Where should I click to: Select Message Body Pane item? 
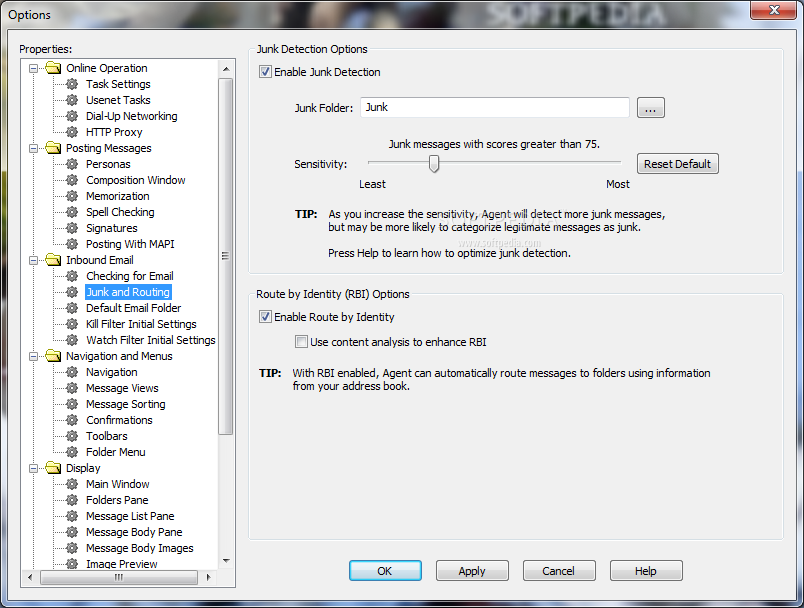[134, 532]
